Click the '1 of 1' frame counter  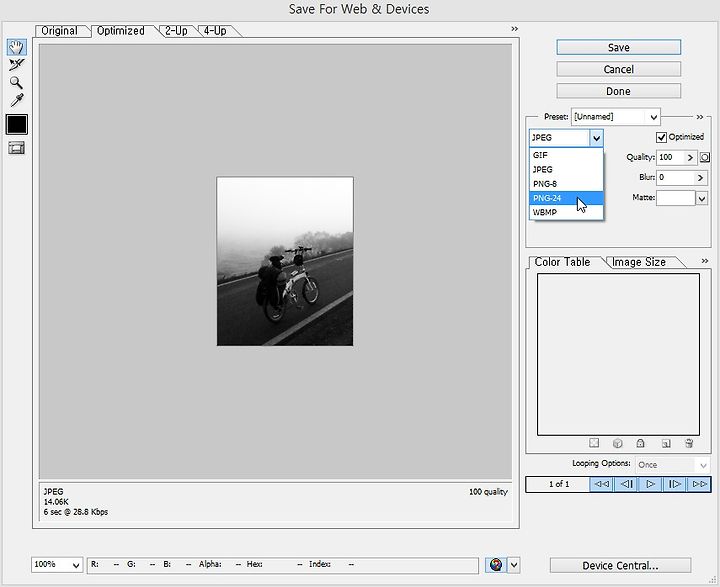[x=558, y=484]
